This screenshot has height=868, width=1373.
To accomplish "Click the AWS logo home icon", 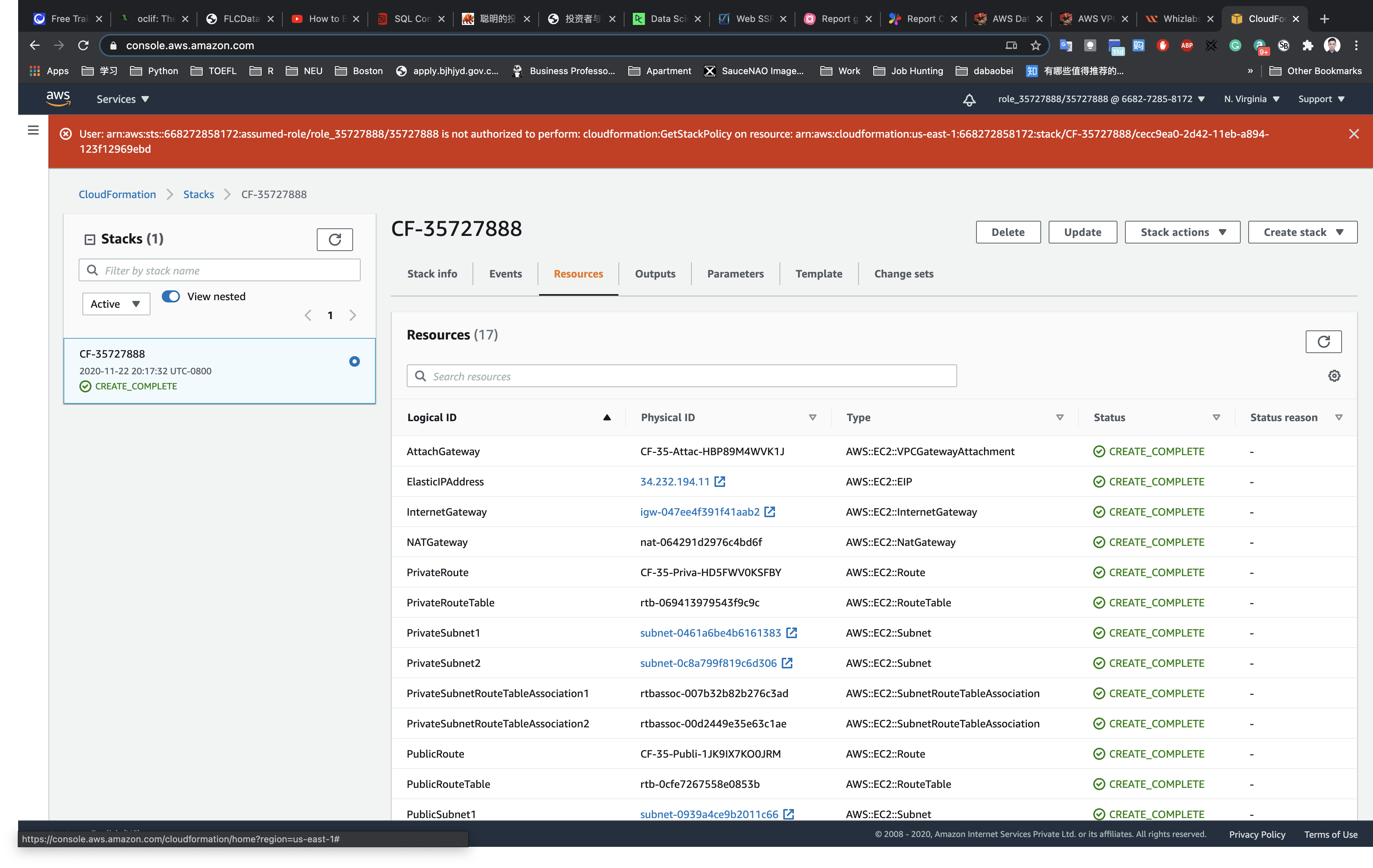I will point(58,98).
